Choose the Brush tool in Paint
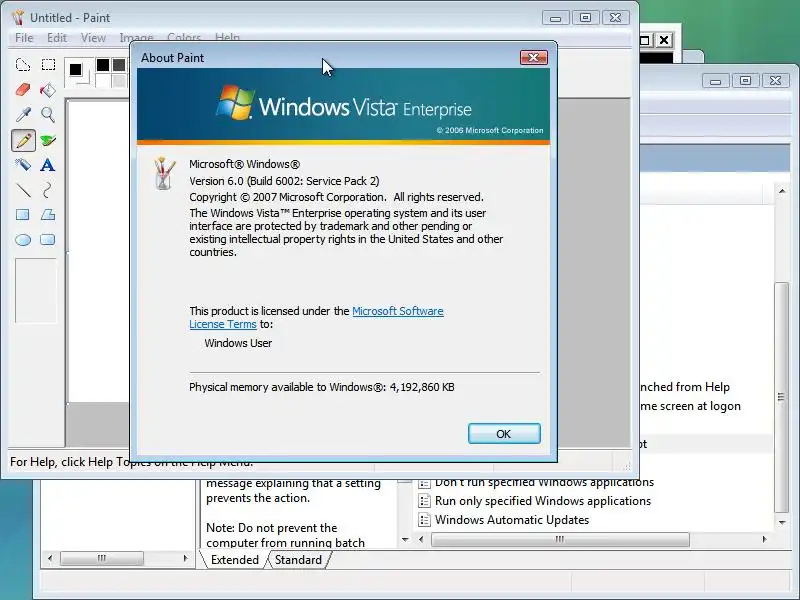The width and height of the screenshot is (800, 600). [x=48, y=140]
